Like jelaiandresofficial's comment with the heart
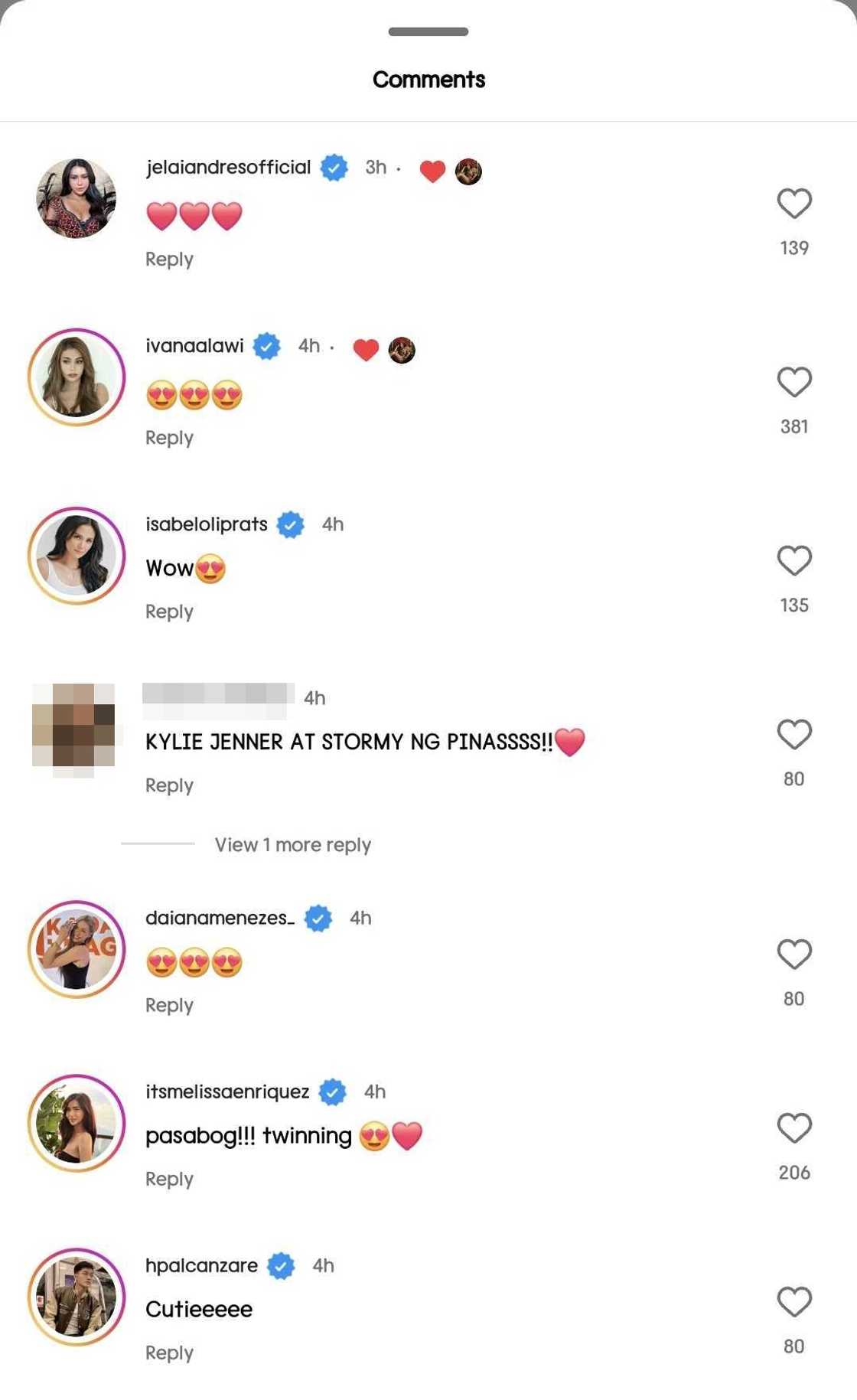Screen dimensions: 857x1400 pyautogui.click(x=794, y=204)
